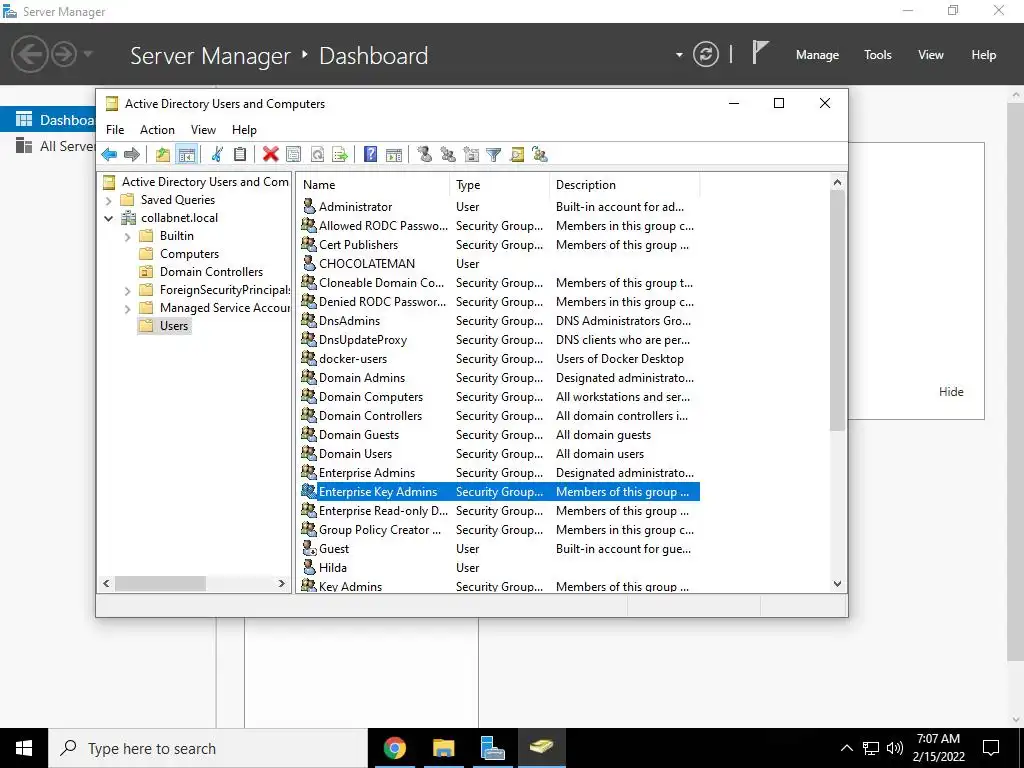Click the clipboard Copy icon in toolbar
Image resolution: width=1024 pixels, height=768 pixels.
(x=240, y=155)
